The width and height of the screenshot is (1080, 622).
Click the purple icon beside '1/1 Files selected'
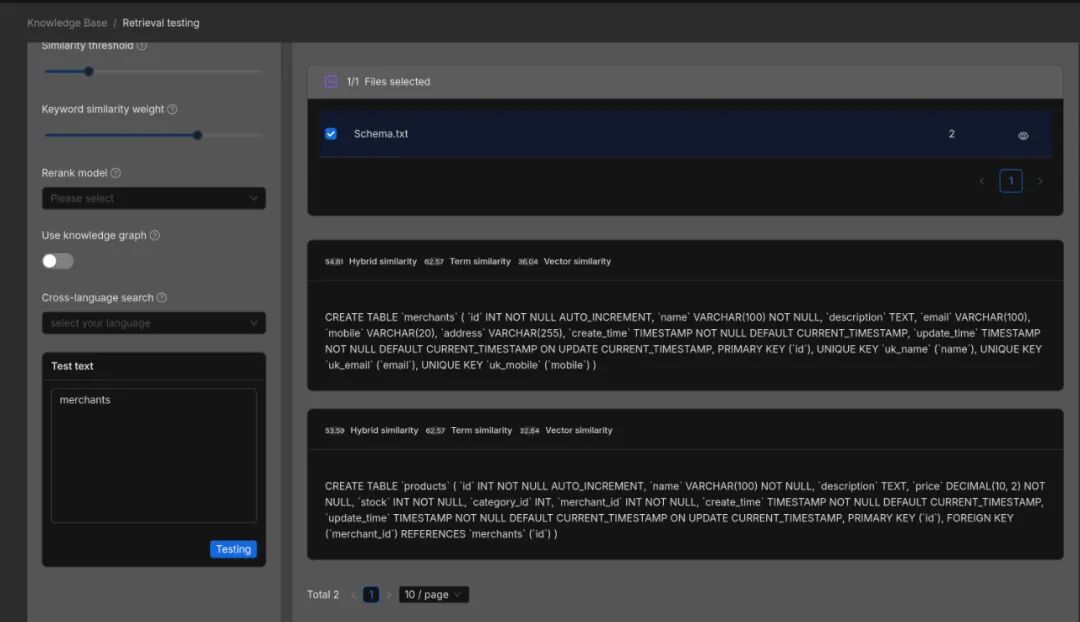(332, 81)
